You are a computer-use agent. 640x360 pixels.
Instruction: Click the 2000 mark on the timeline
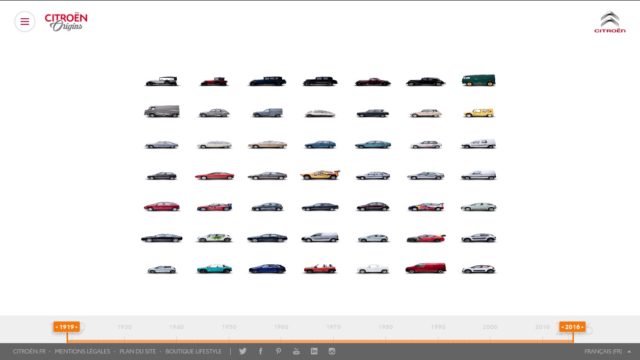pos(490,327)
